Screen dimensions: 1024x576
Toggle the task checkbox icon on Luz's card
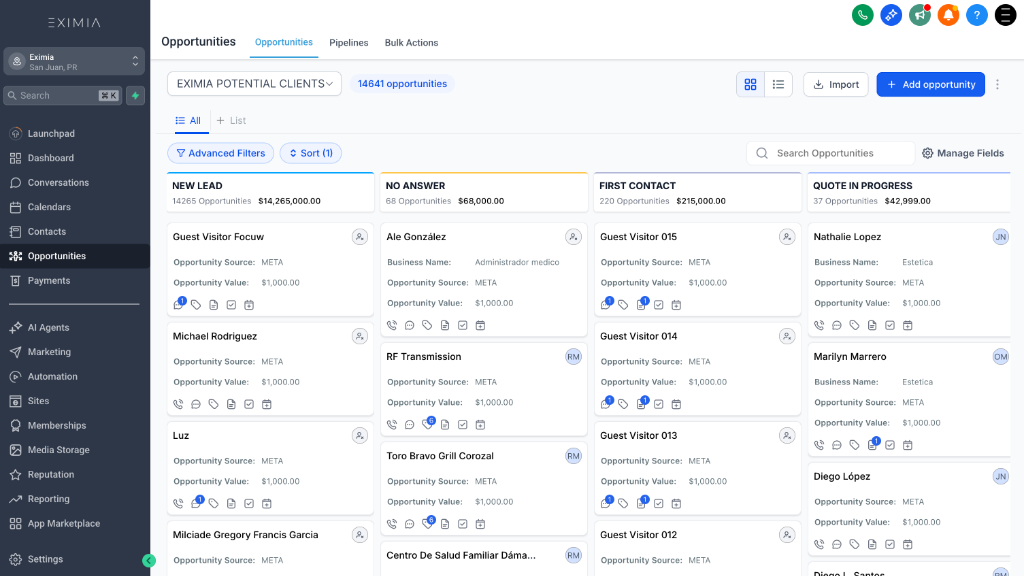[248, 503]
